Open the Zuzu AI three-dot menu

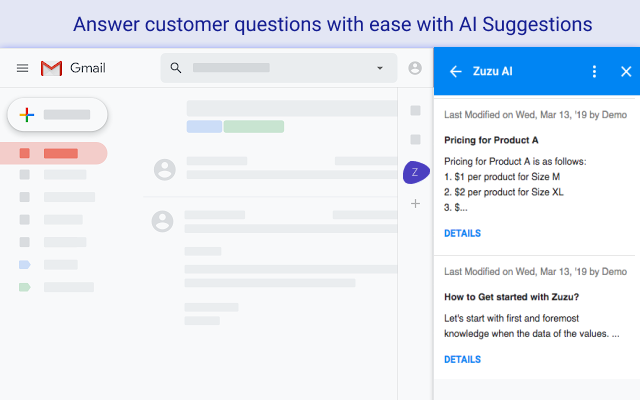coord(594,71)
